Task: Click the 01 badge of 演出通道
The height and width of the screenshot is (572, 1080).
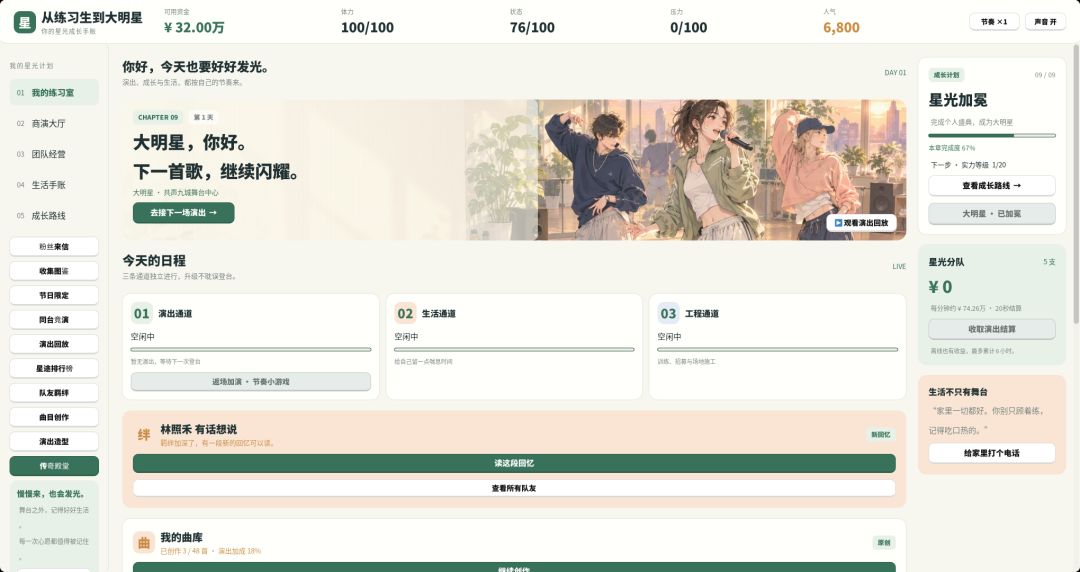Action: pos(142,314)
